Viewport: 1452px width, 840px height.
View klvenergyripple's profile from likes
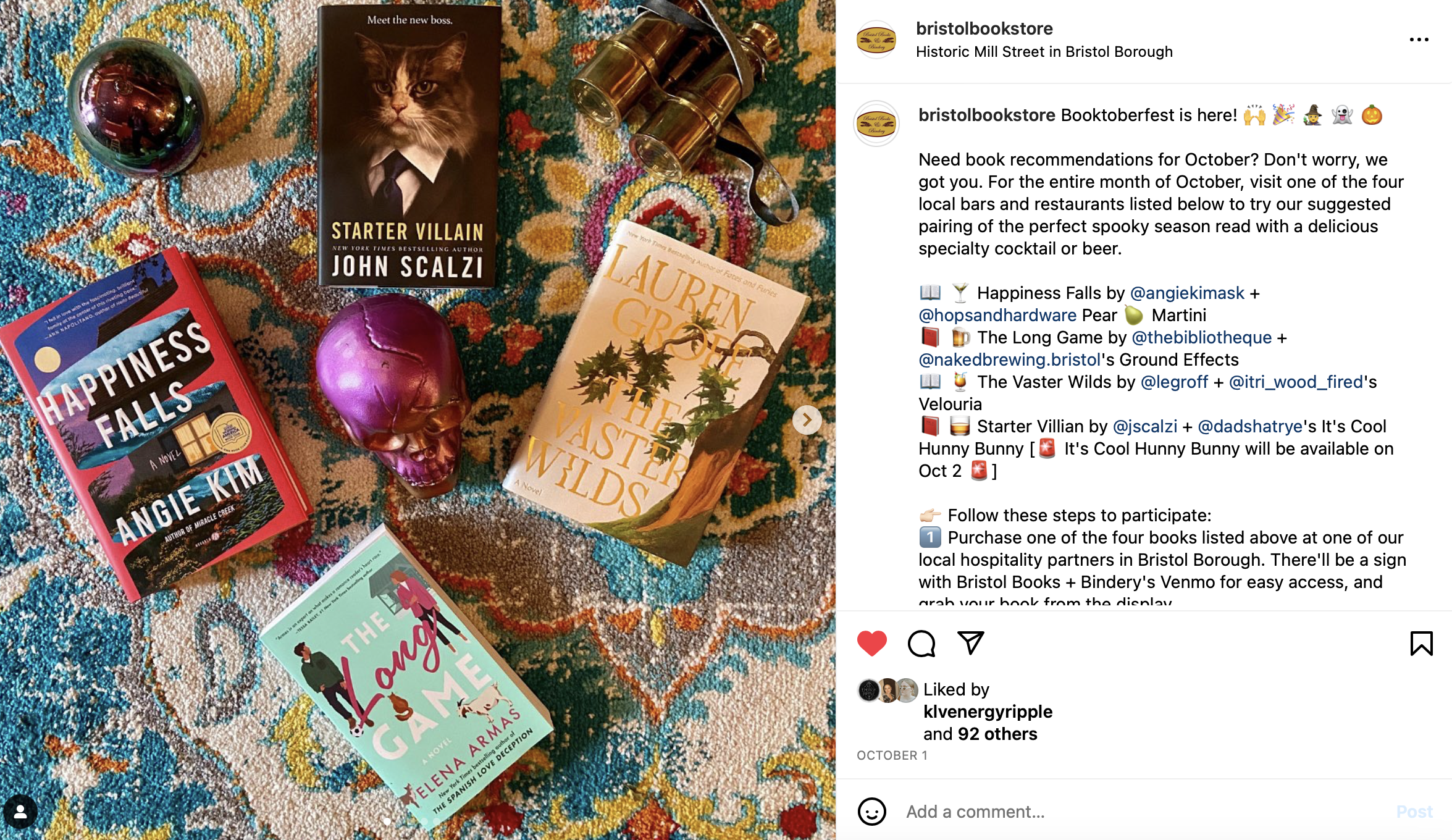[x=988, y=712]
